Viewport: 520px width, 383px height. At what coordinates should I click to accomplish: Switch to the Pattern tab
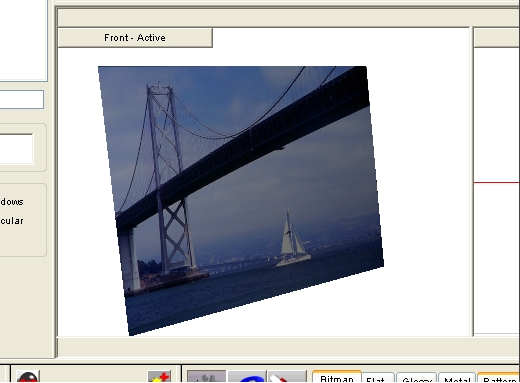tap(499, 378)
